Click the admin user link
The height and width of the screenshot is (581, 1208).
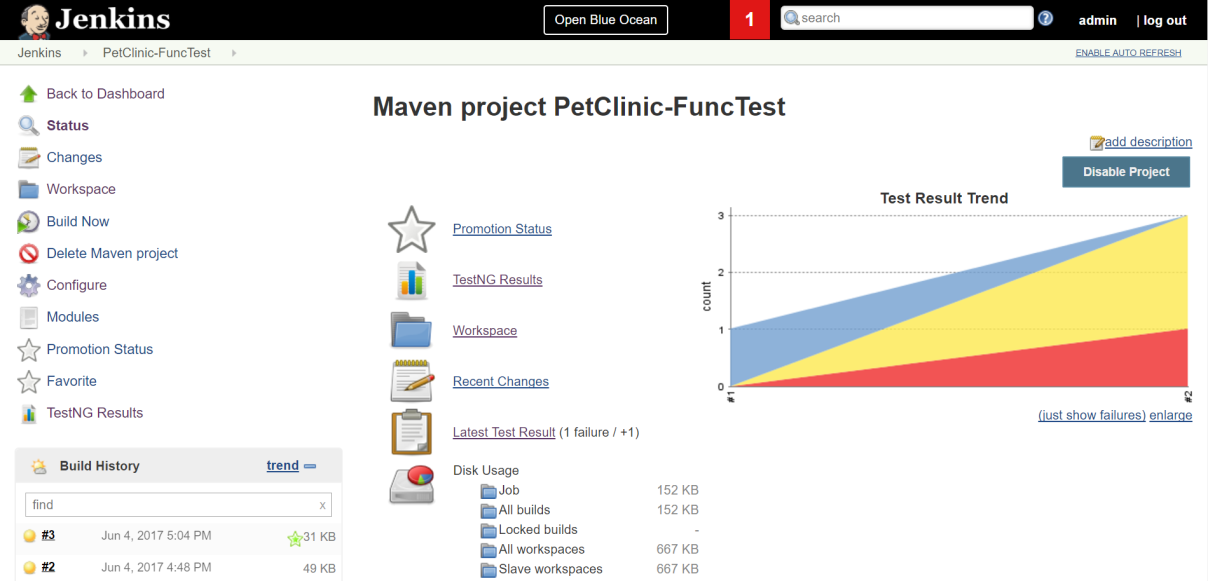coord(1098,20)
